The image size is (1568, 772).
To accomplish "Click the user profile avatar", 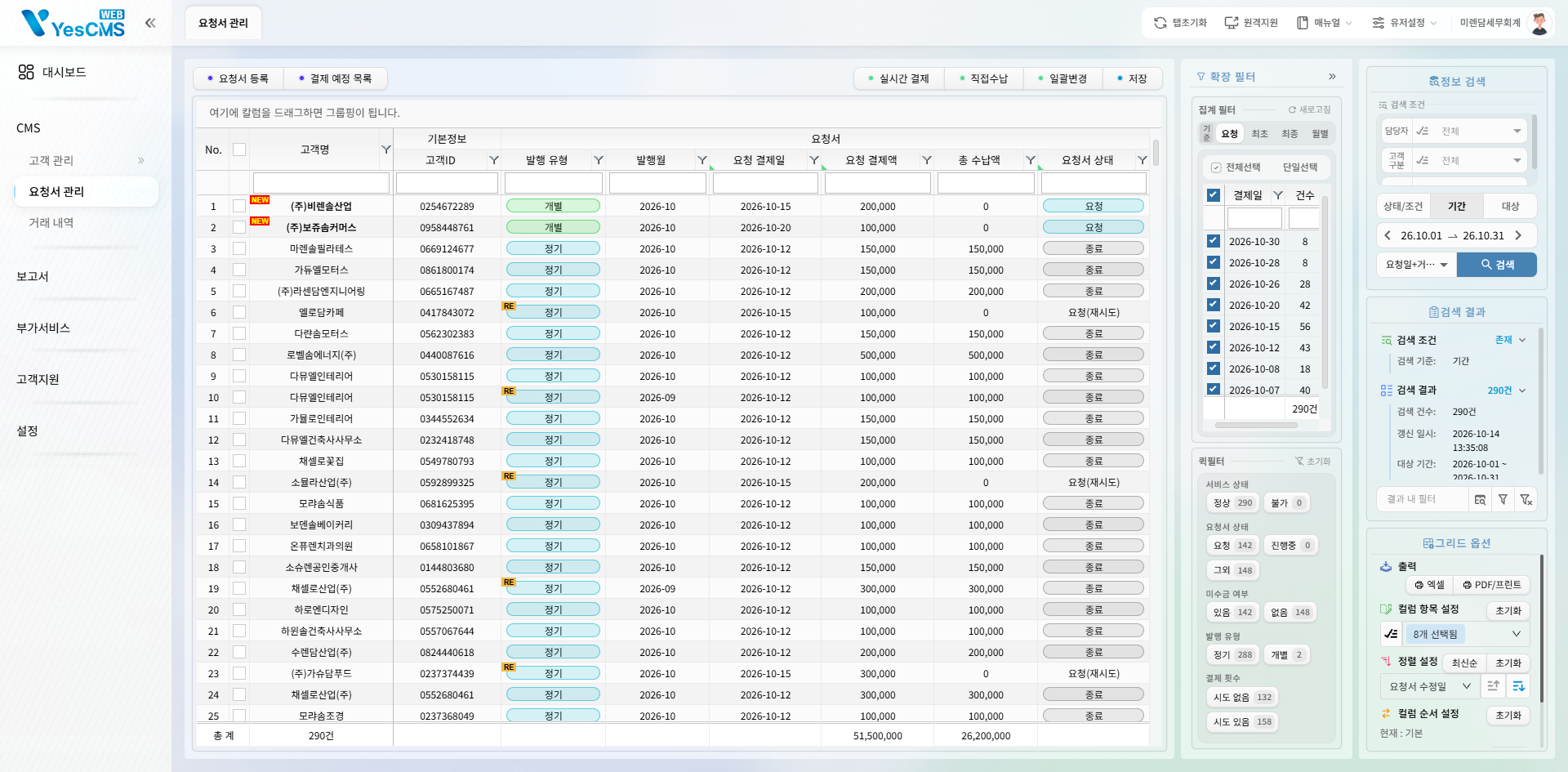I will pos(1539,23).
